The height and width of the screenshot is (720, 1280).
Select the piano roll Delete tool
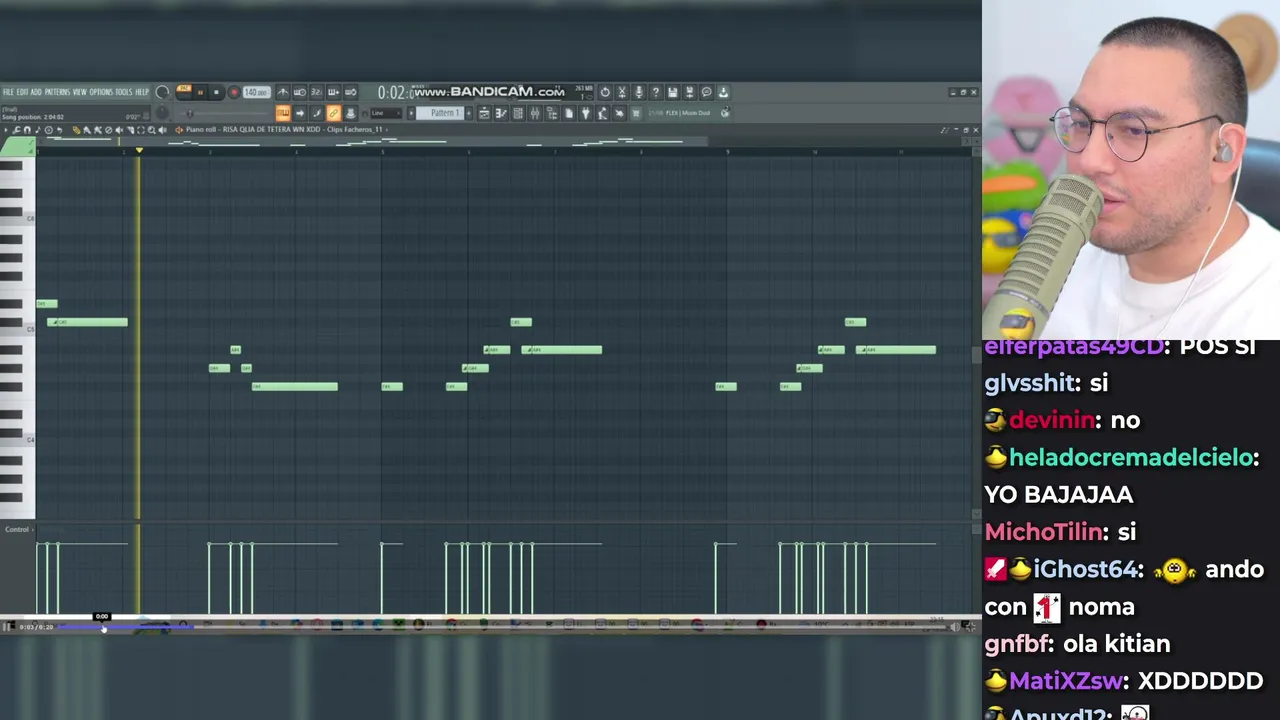click(108, 129)
